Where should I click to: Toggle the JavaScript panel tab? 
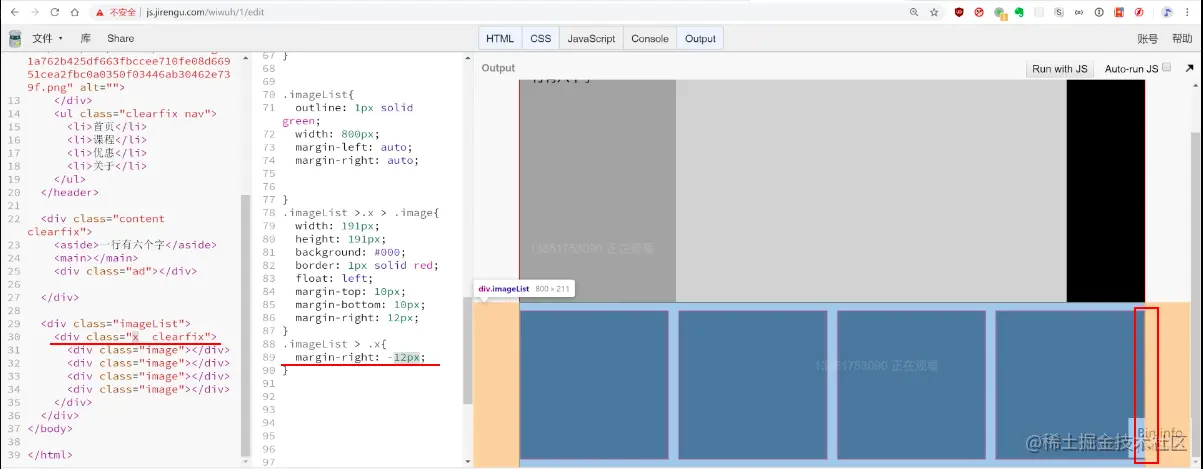click(x=591, y=38)
